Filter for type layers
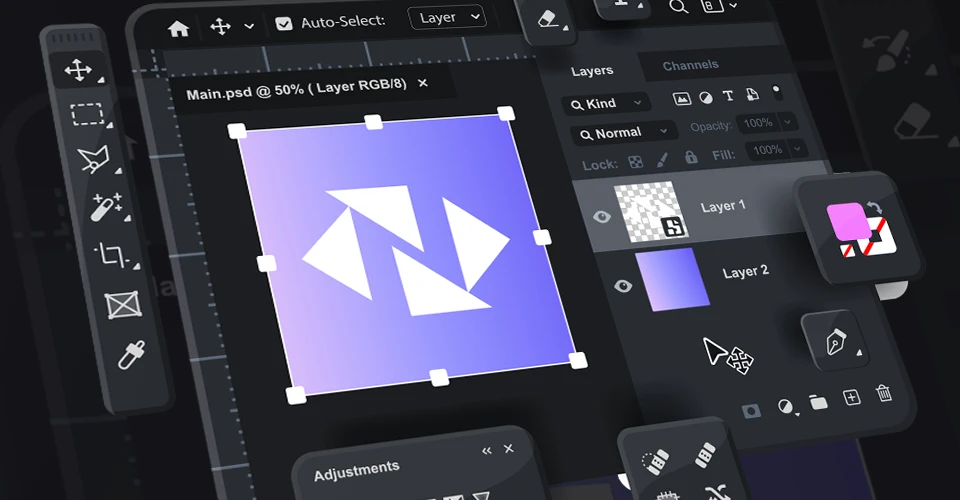Image resolution: width=960 pixels, height=500 pixels. point(728,95)
